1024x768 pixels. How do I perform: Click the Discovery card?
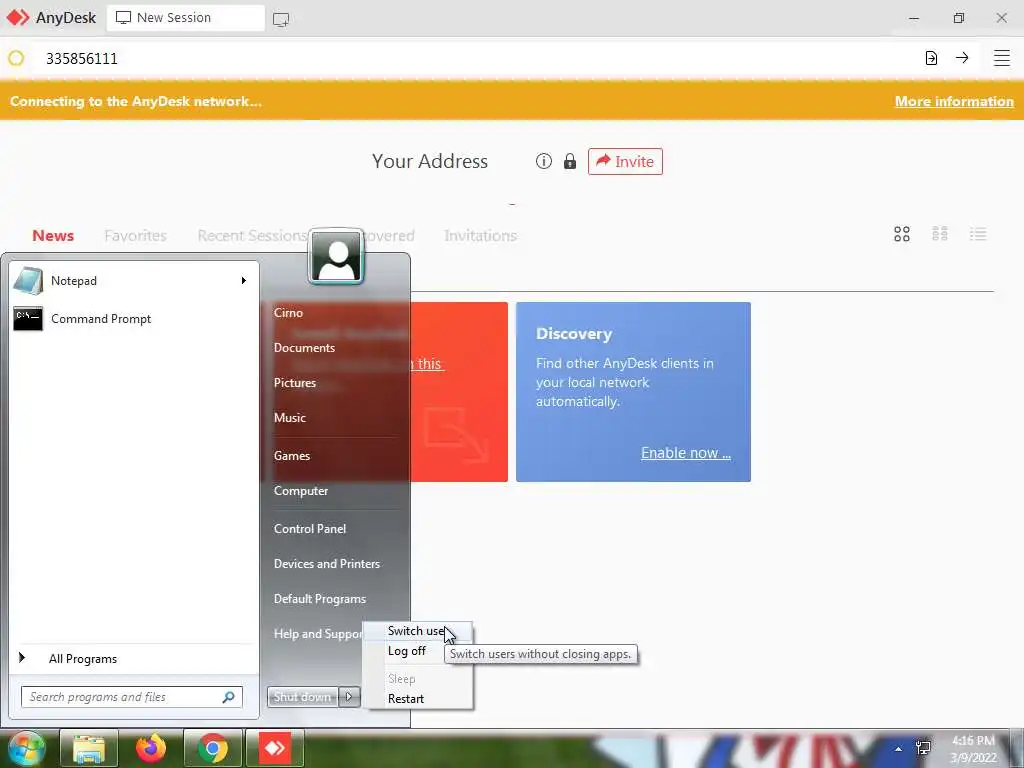click(x=633, y=392)
